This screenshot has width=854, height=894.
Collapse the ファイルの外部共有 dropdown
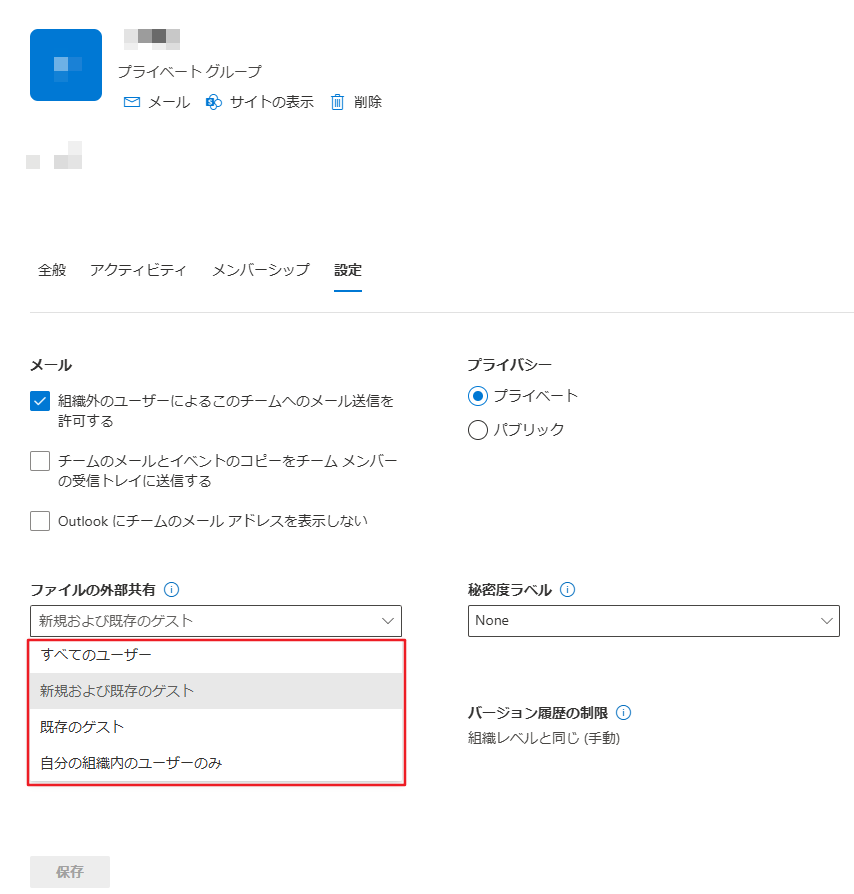[388, 621]
